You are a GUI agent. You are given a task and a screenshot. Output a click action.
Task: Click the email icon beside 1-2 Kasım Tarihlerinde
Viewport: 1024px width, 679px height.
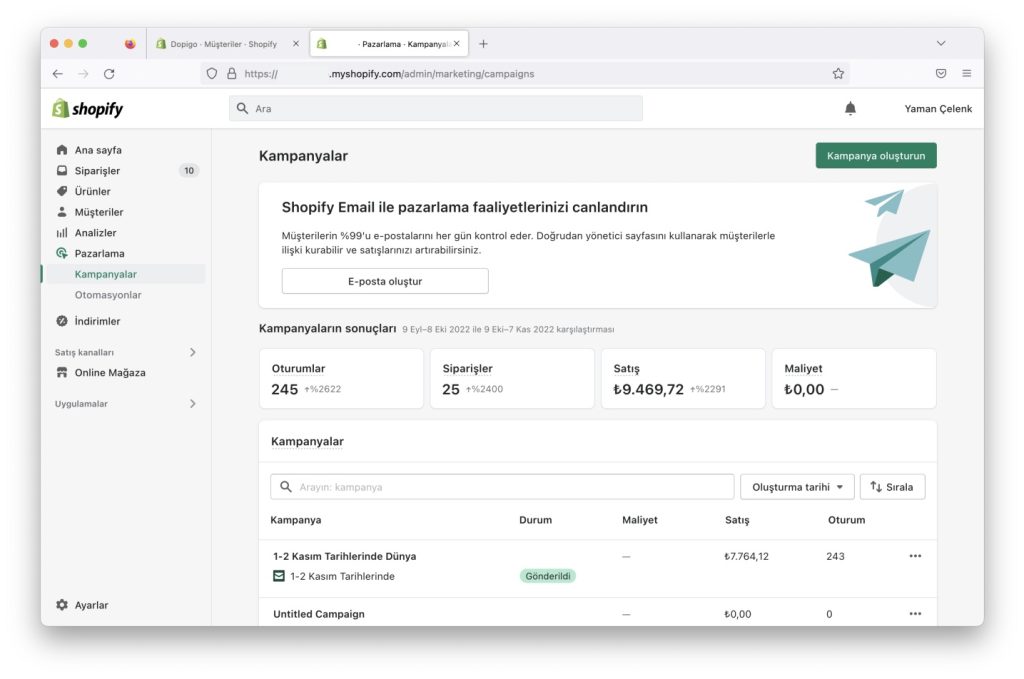pyautogui.click(x=279, y=576)
